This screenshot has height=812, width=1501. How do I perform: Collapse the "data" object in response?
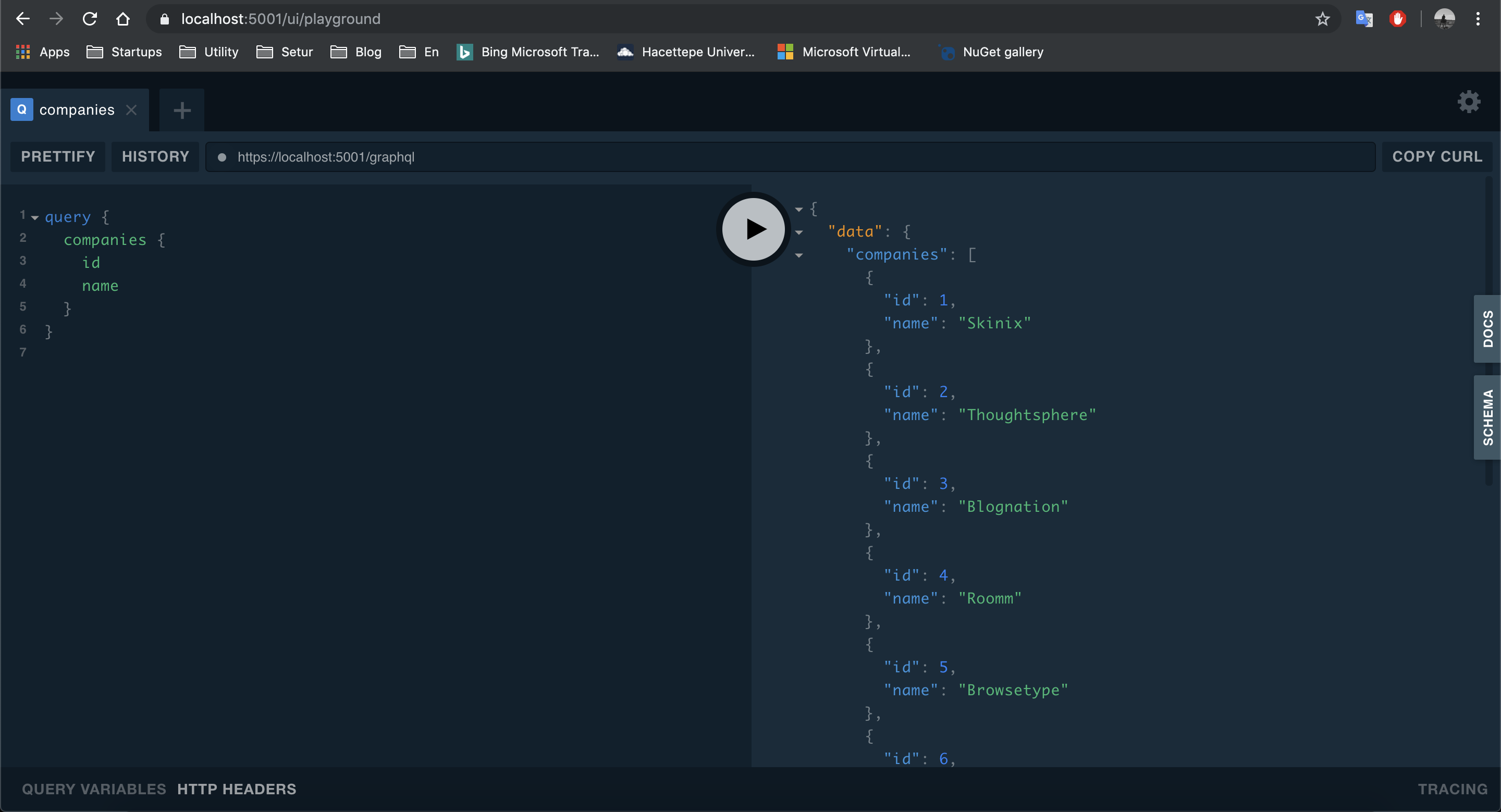pyautogui.click(x=799, y=232)
